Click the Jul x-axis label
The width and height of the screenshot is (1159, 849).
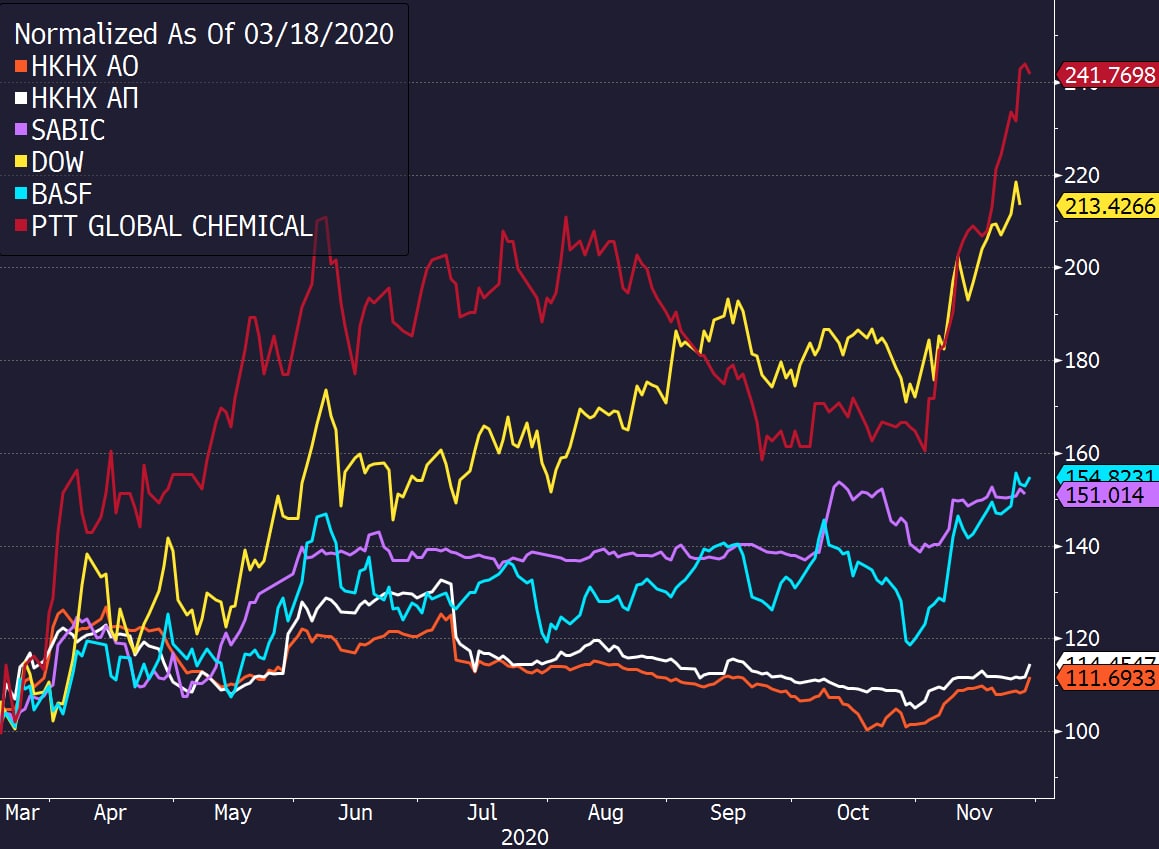coord(482,813)
